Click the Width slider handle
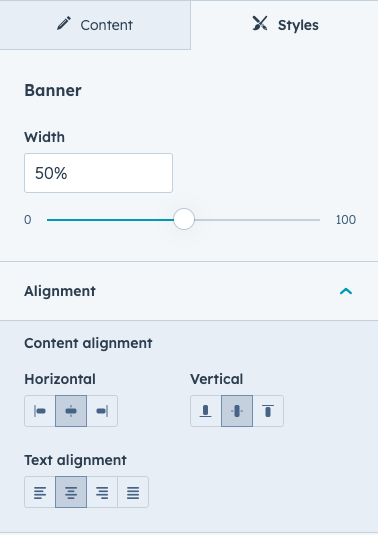Screen dimensions: 378x535 click(x=184, y=219)
